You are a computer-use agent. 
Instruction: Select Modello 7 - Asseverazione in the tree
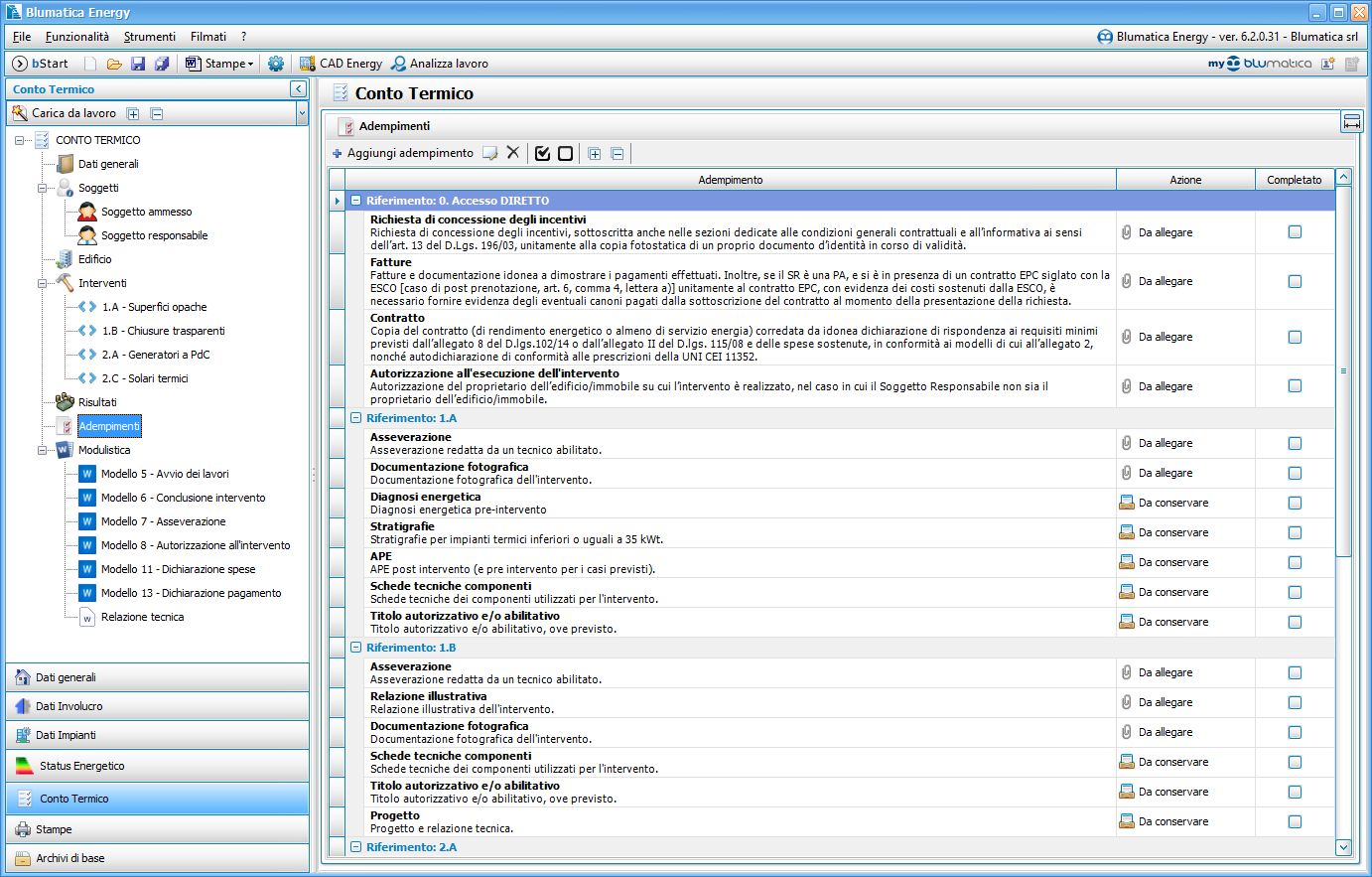(163, 521)
